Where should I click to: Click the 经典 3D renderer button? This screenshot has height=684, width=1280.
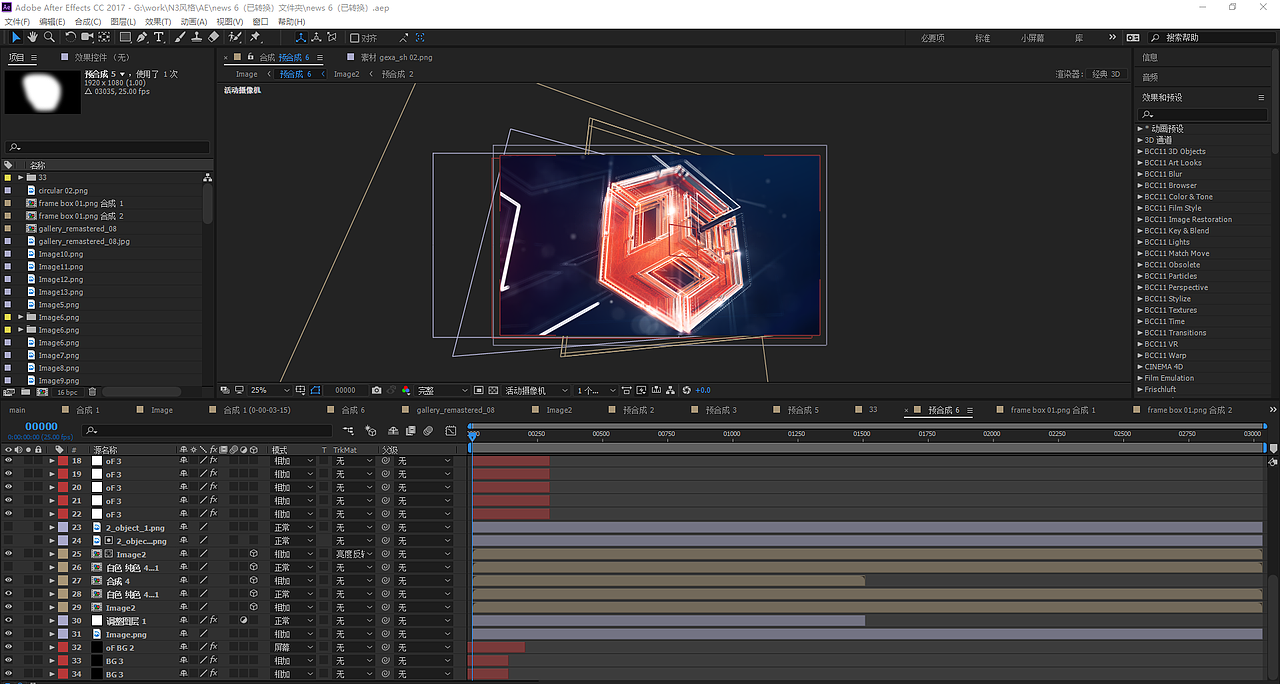[x=1106, y=74]
